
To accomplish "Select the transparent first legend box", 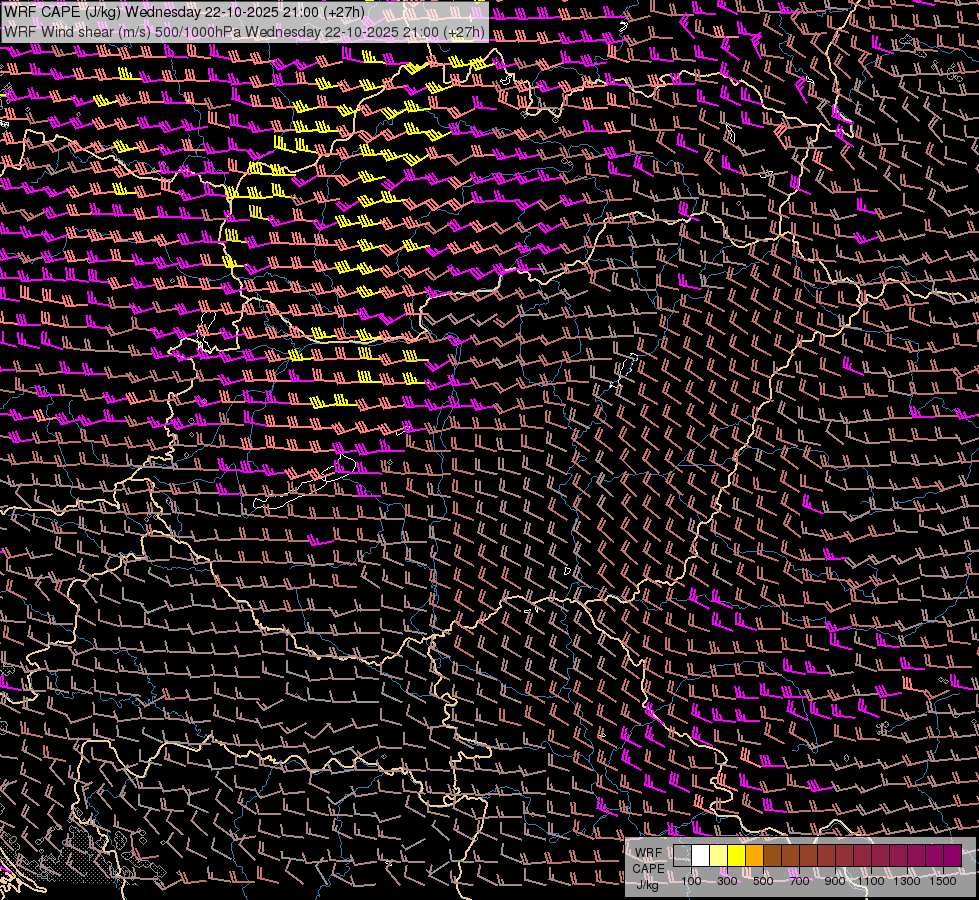I will (x=682, y=856).
